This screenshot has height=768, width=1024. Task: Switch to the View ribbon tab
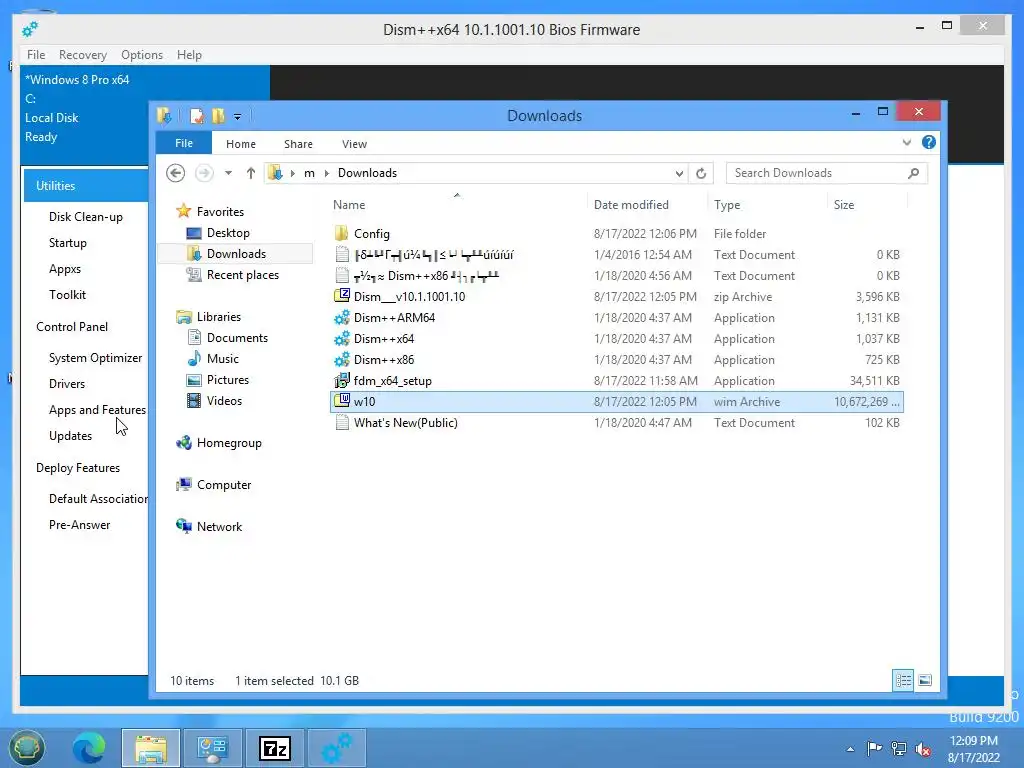click(x=354, y=144)
